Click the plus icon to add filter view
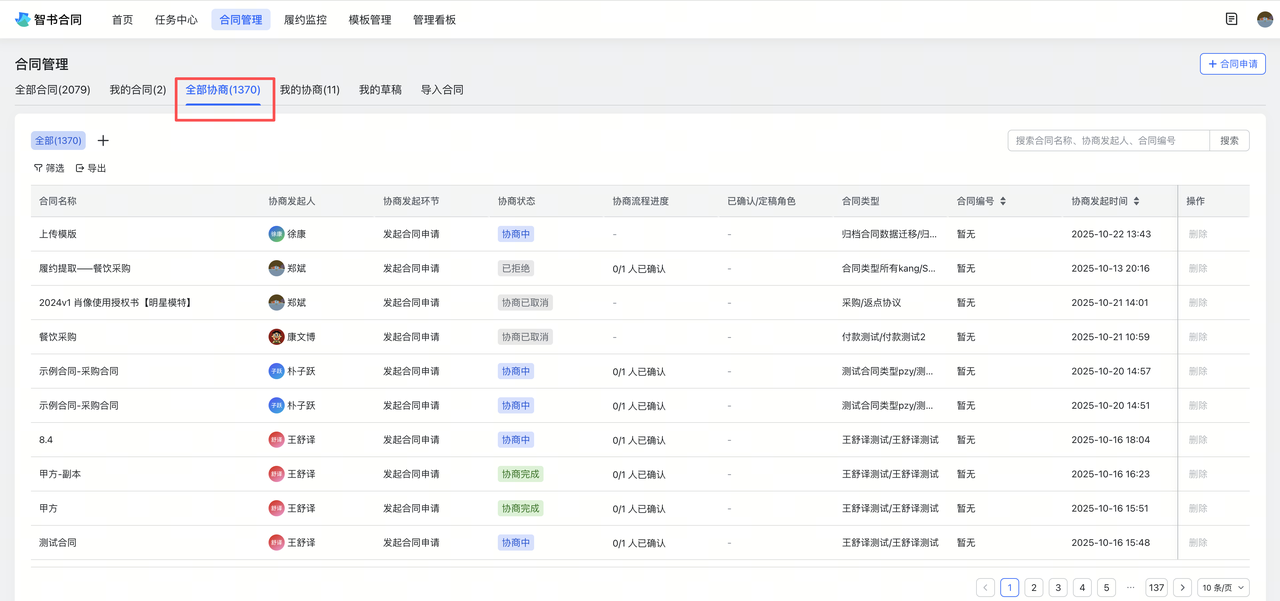The image size is (1280, 601). pos(102,140)
